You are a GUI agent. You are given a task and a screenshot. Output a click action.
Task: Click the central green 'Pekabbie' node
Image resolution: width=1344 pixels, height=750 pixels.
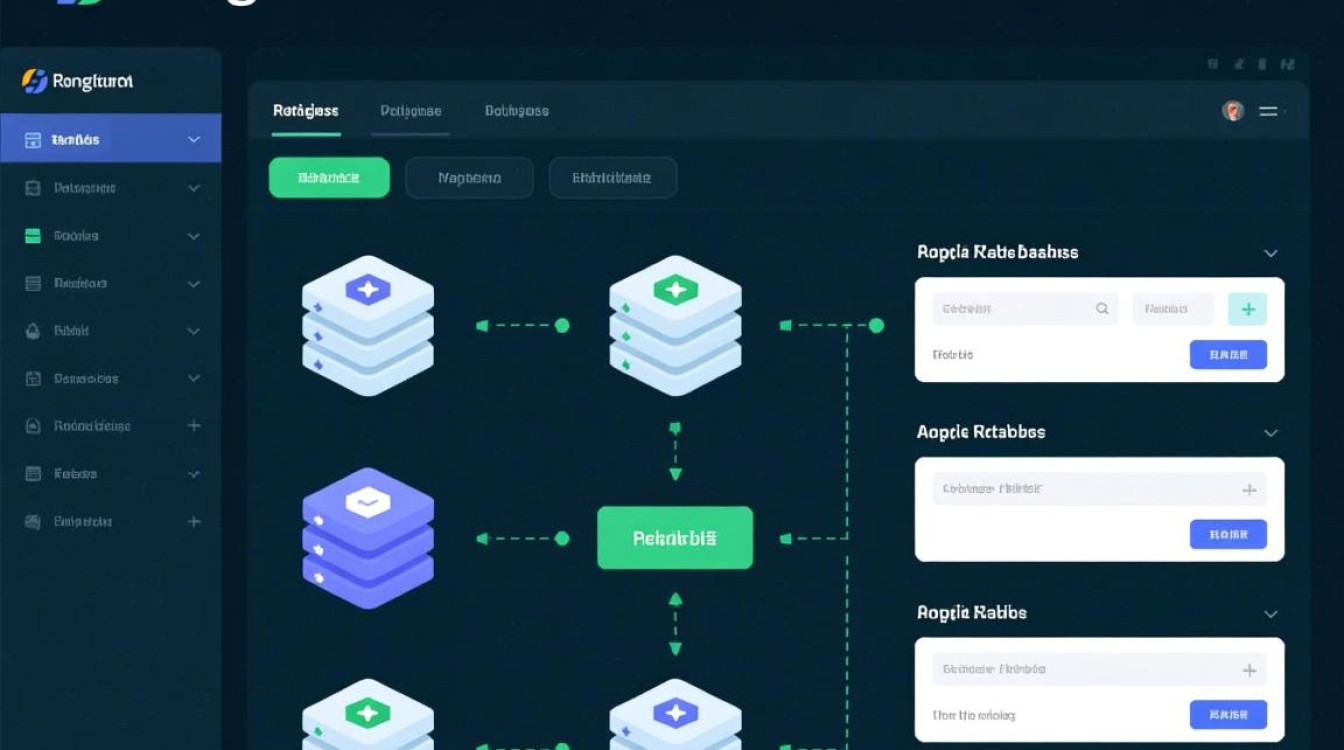coord(675,538)
